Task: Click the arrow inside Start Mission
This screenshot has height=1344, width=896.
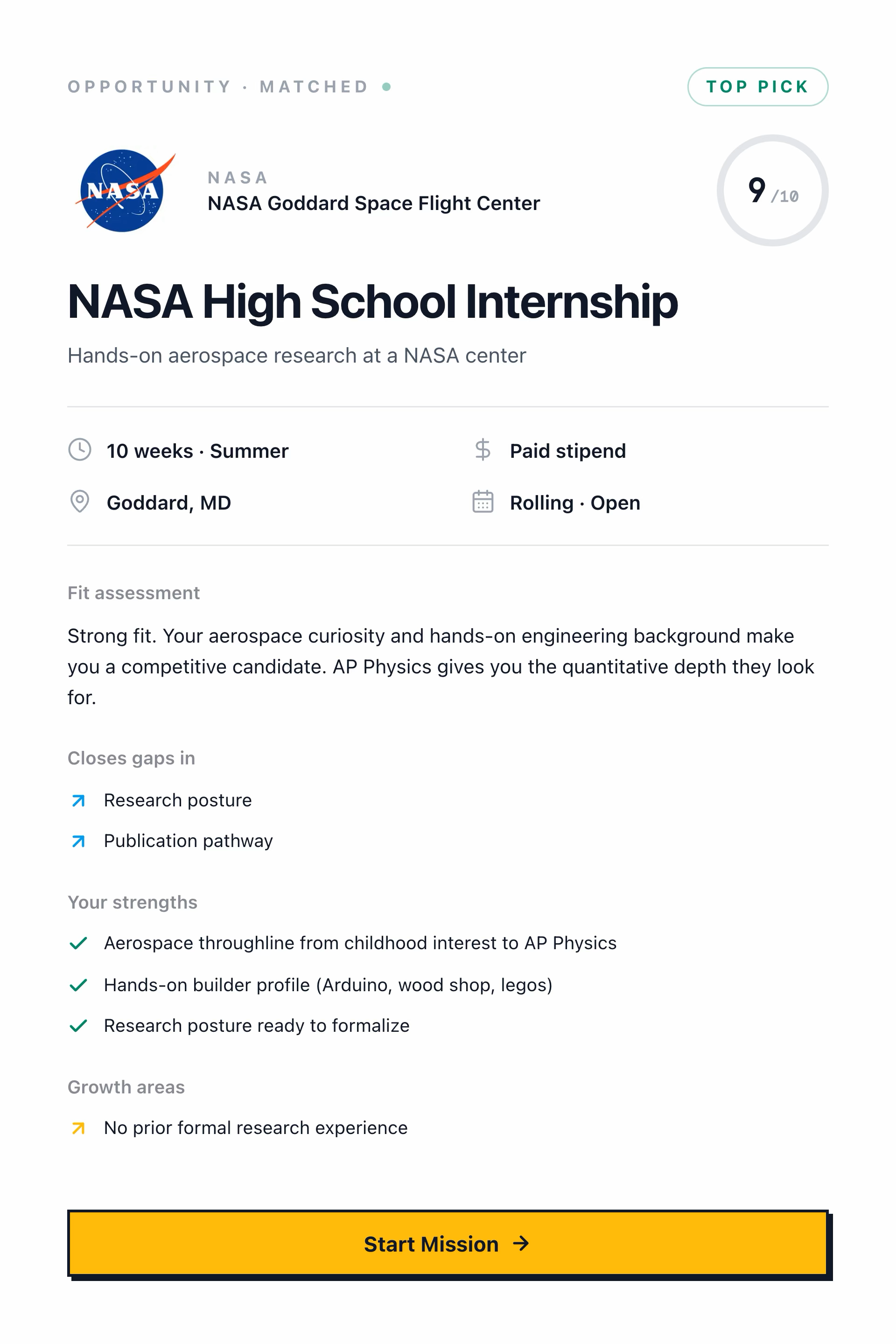Action: [x=521, y=1243]
